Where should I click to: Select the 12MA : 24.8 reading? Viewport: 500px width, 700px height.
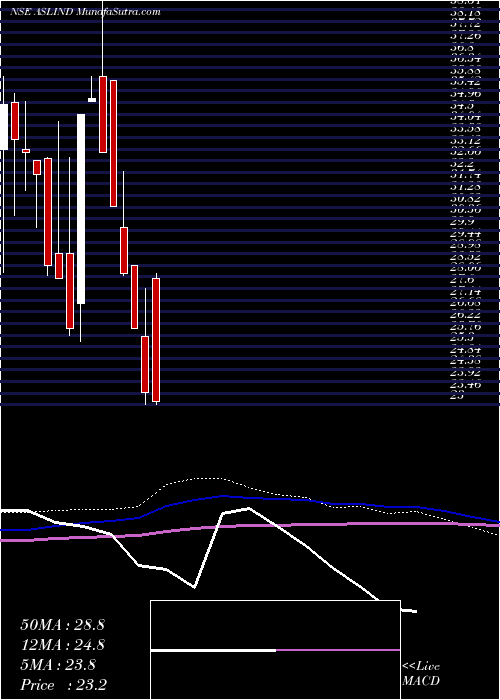click(x=62, y=645)
